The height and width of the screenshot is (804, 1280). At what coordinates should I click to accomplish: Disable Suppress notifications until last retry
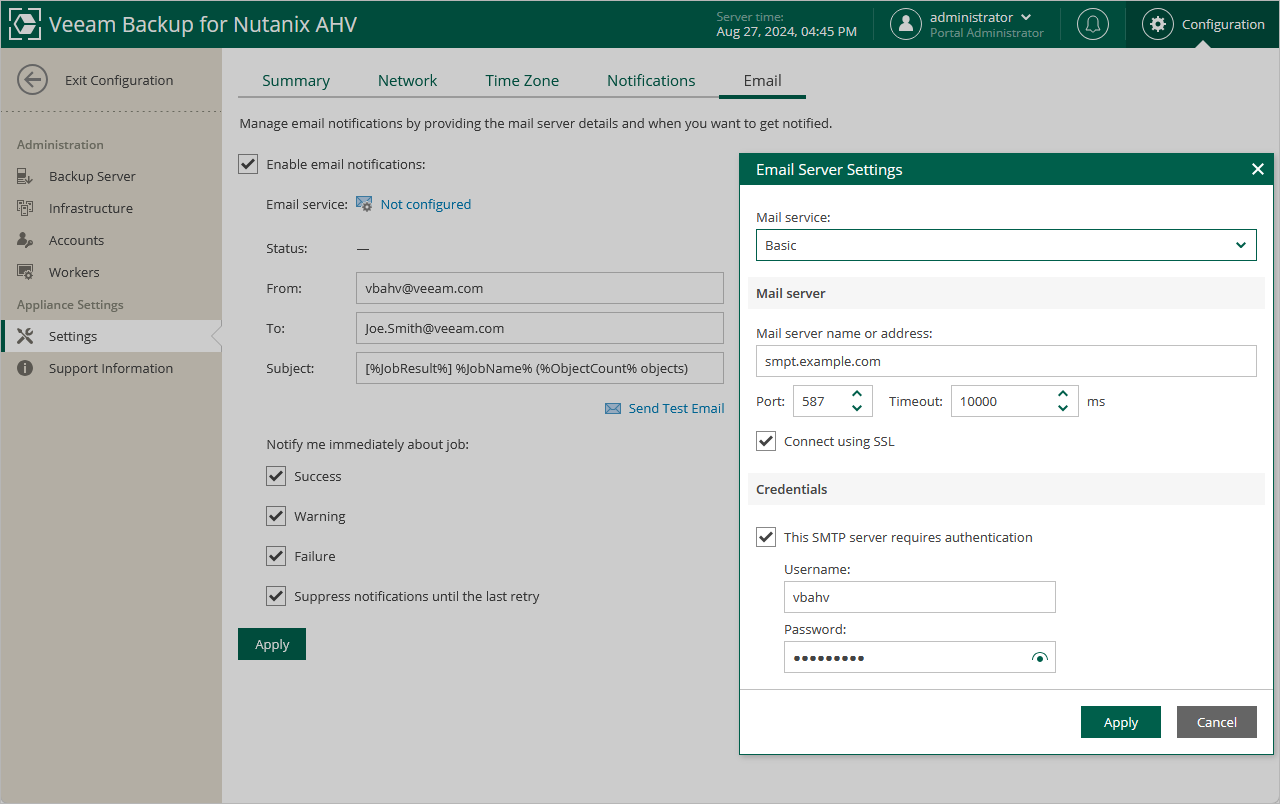pyautogui.click(x=276, y=596)
